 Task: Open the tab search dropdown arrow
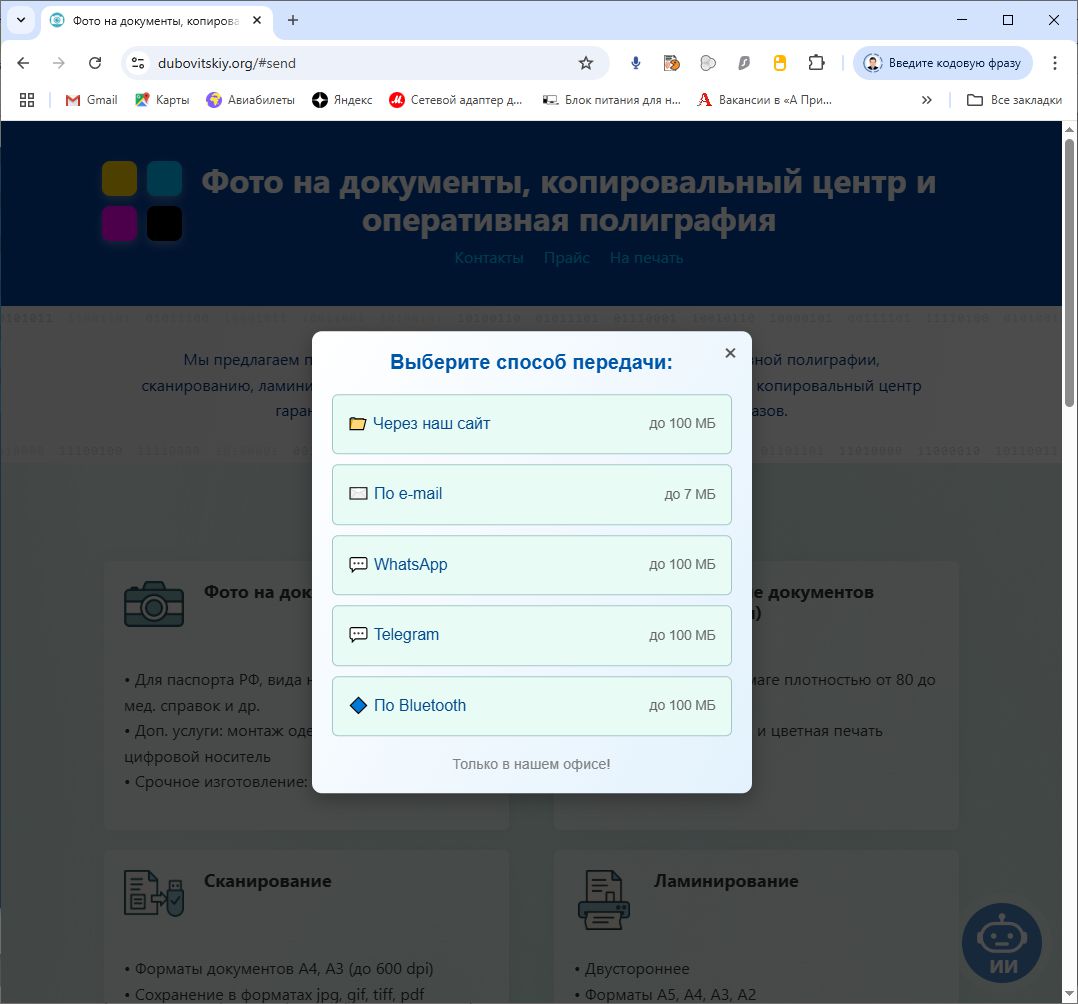tap(21, 20)
